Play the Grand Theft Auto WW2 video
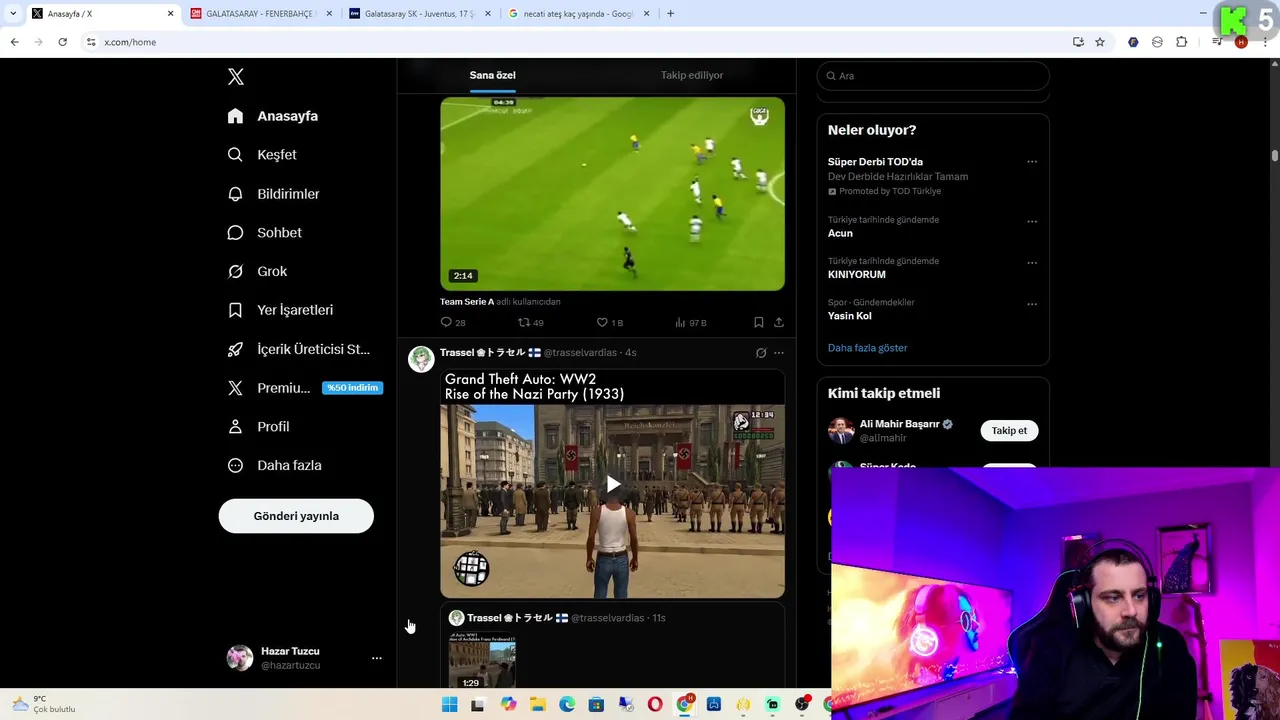Screen dimensions: 1280x720 (613, 485)
